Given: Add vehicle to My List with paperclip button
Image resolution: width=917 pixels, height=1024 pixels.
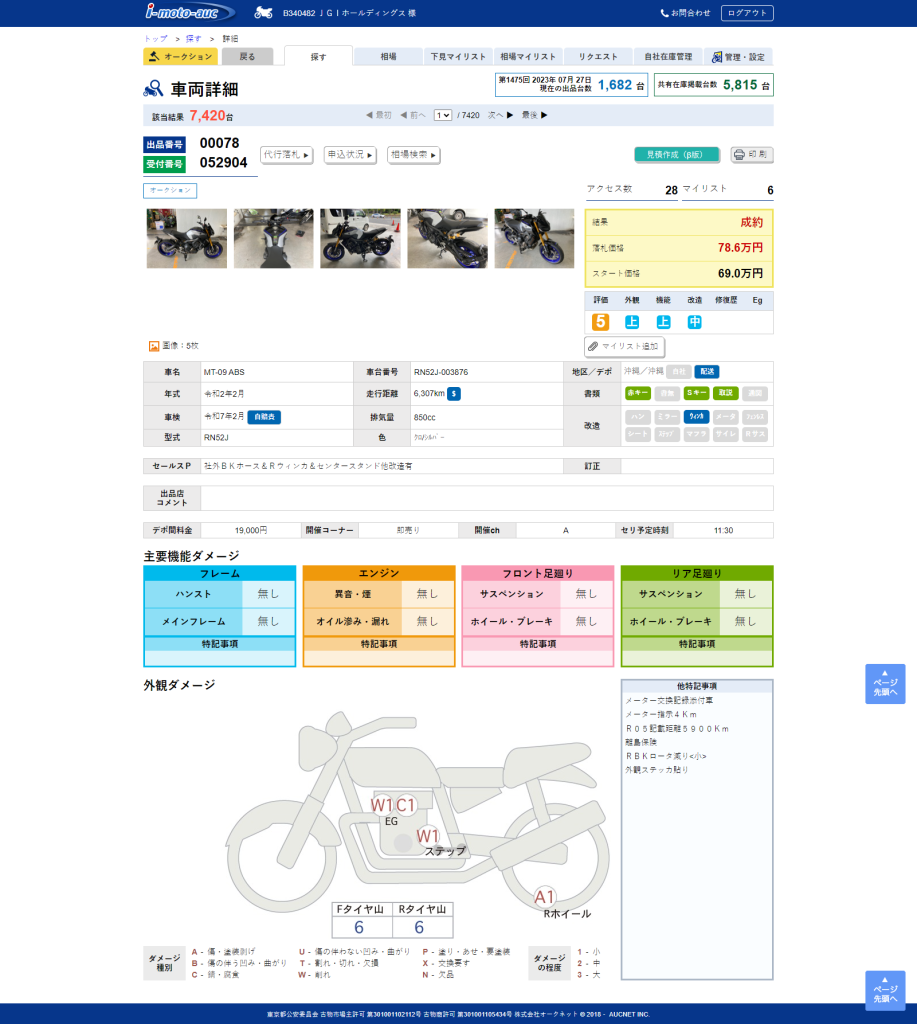Looking at the screenshot, I should click(x=625, y=346).
